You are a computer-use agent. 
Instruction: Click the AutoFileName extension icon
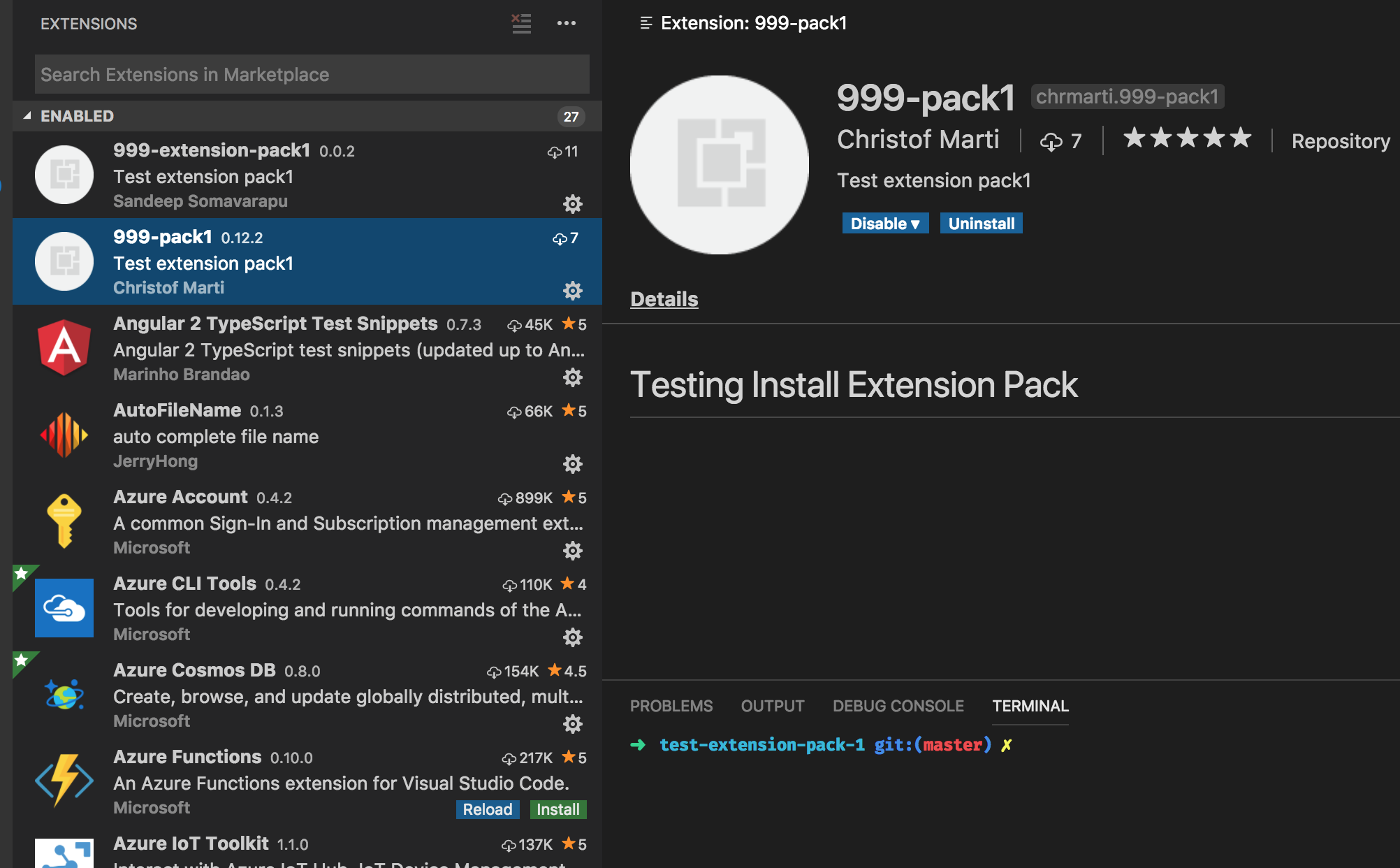64,435
